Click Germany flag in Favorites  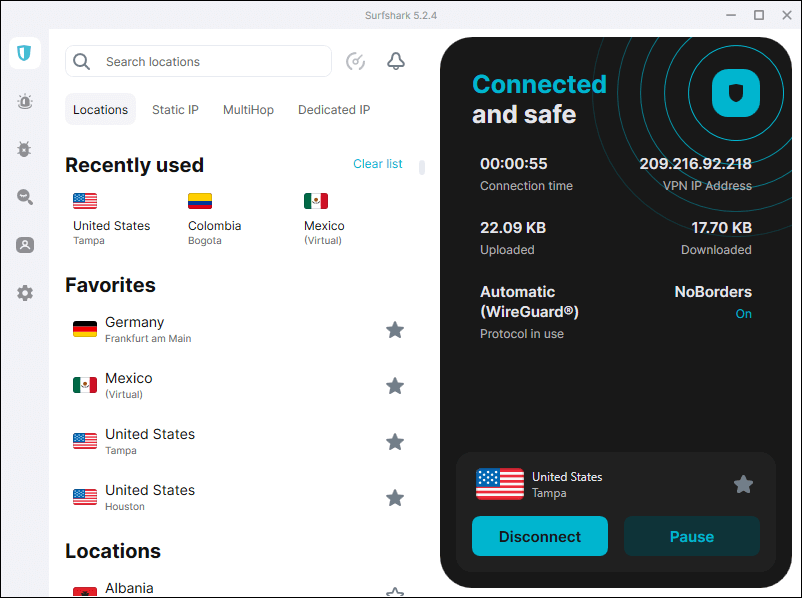click(x=85, y=329)
